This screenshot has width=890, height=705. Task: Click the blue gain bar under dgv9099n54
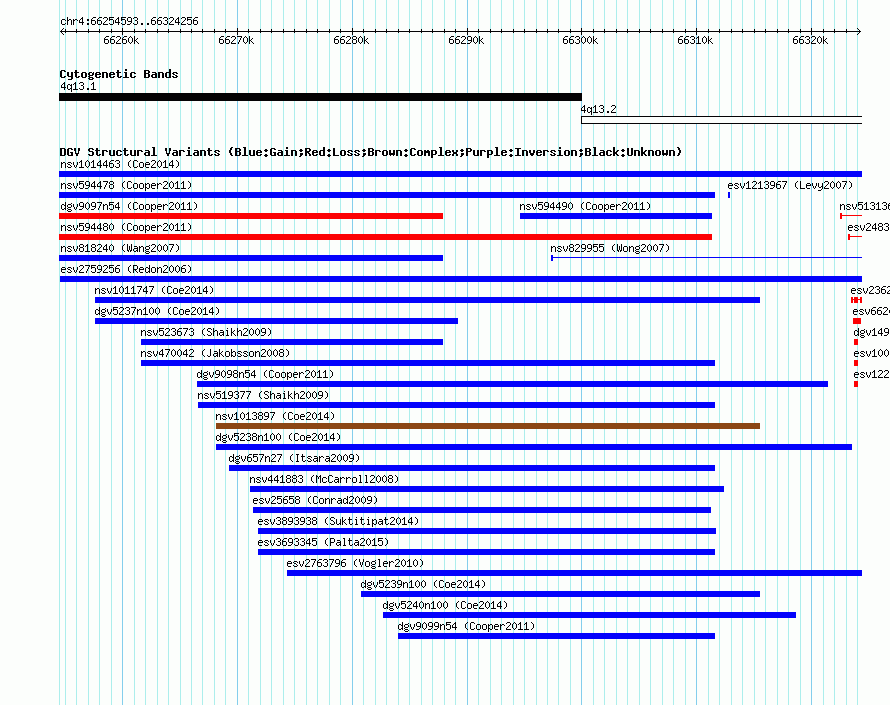pyautogui.click(x=556, y=636)
